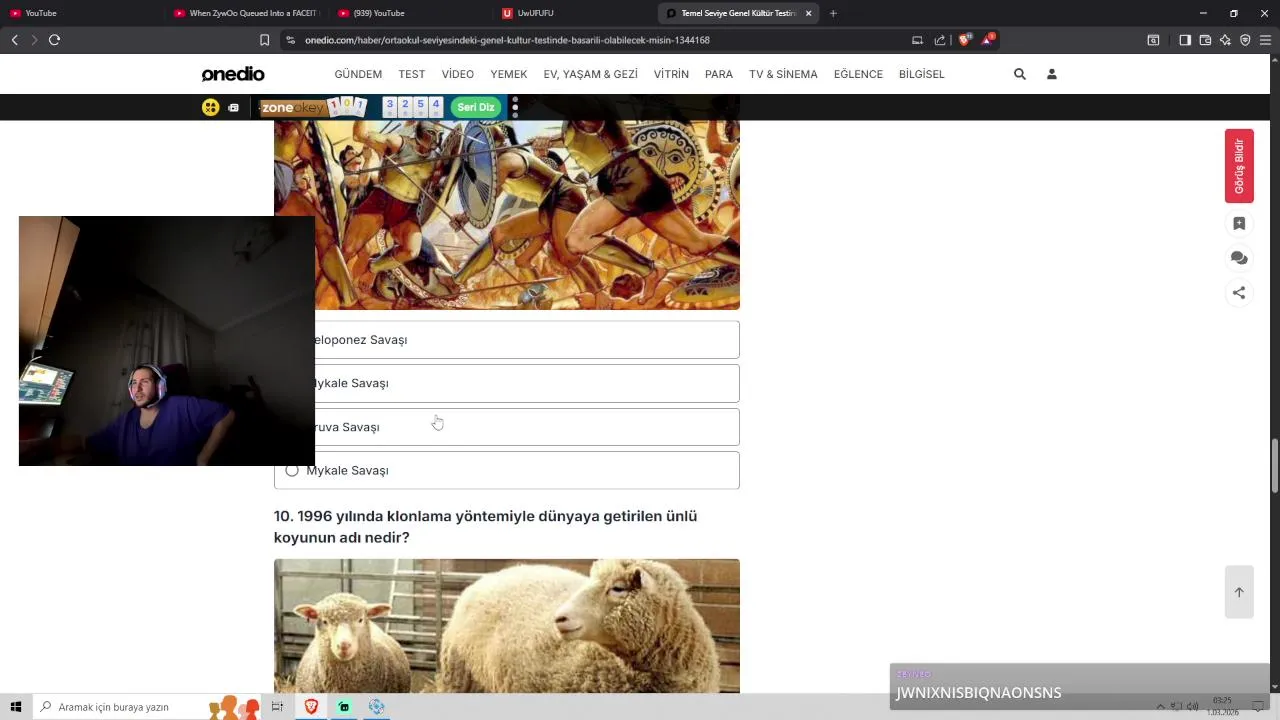Jump back to top with arrow button
Viewport: 1280px width, 720px height.
1239,592
